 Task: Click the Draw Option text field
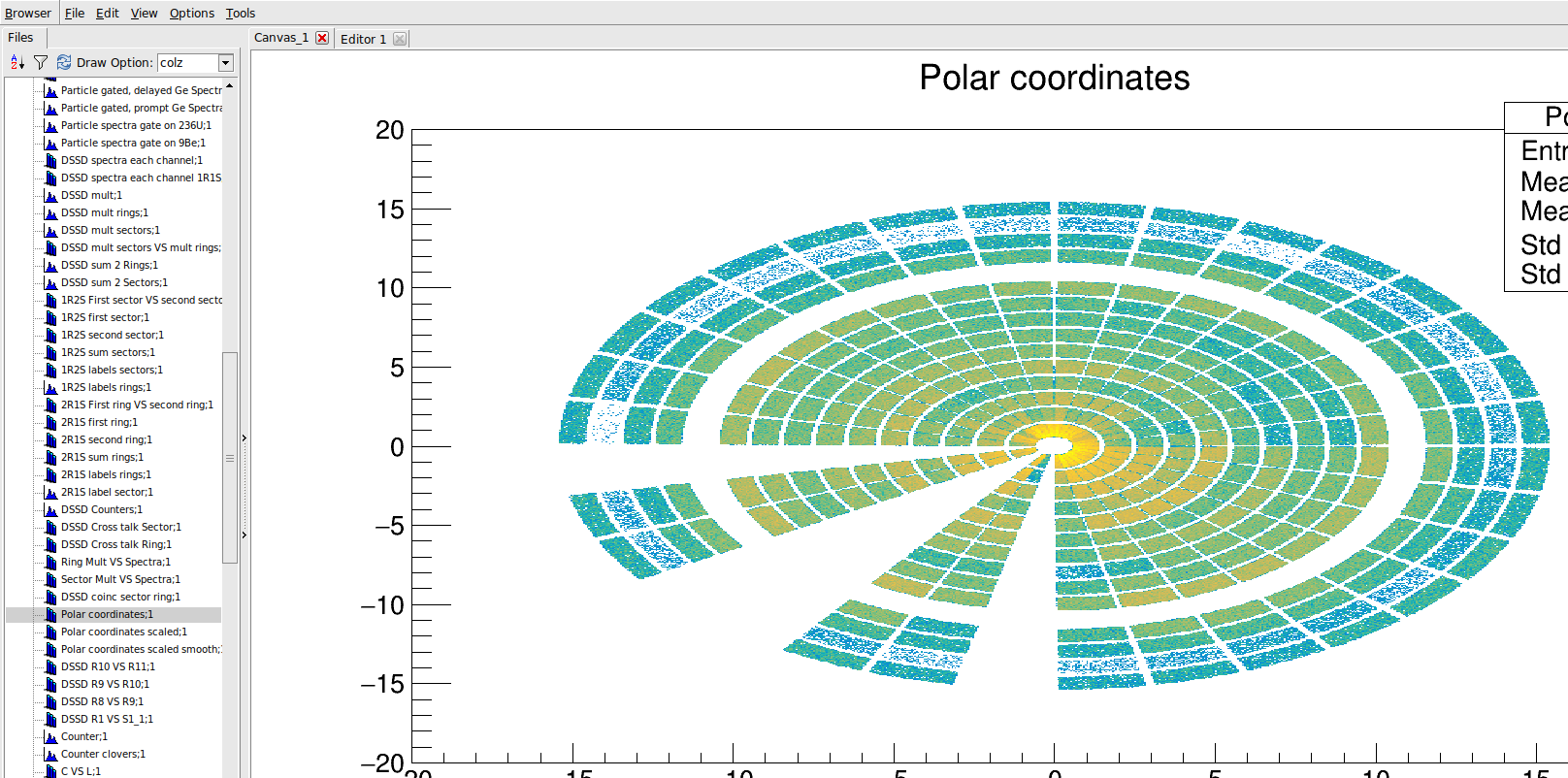point(186,63)
